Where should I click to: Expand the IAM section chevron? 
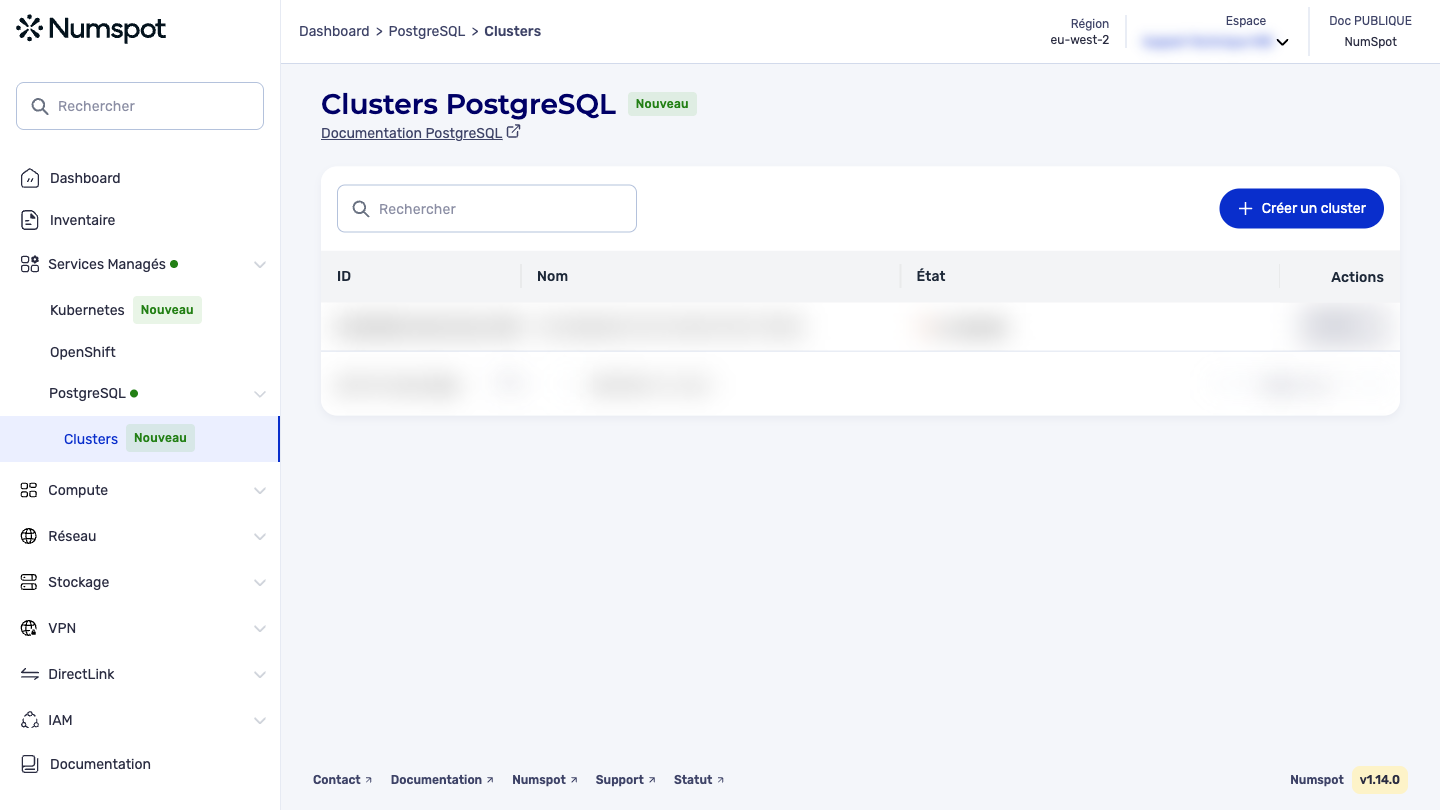[x=260, y=721]
